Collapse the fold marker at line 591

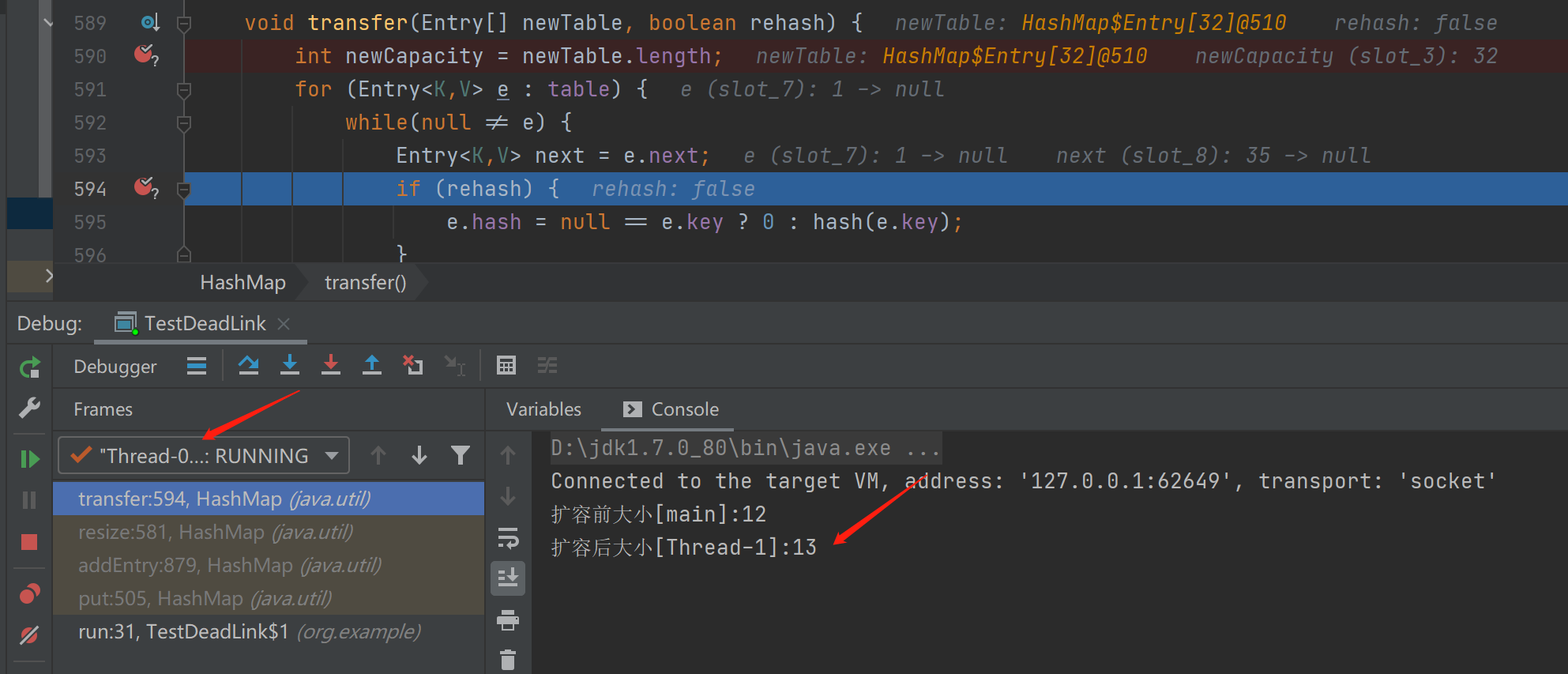[184, 89]
